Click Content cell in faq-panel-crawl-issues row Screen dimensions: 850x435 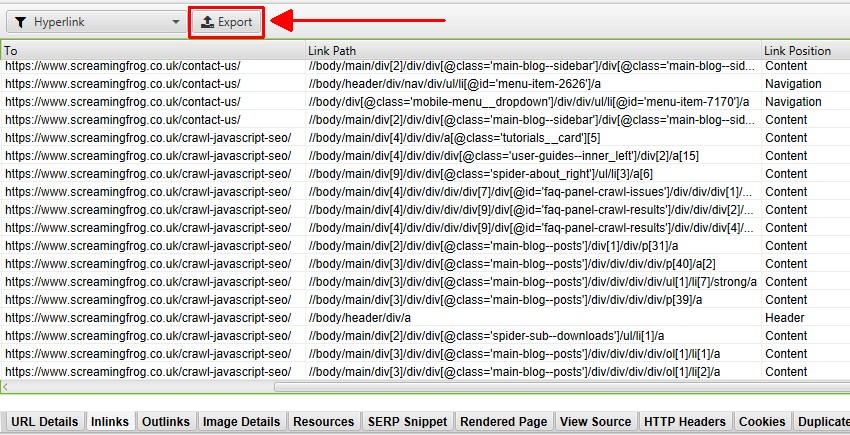click(786, 191)
